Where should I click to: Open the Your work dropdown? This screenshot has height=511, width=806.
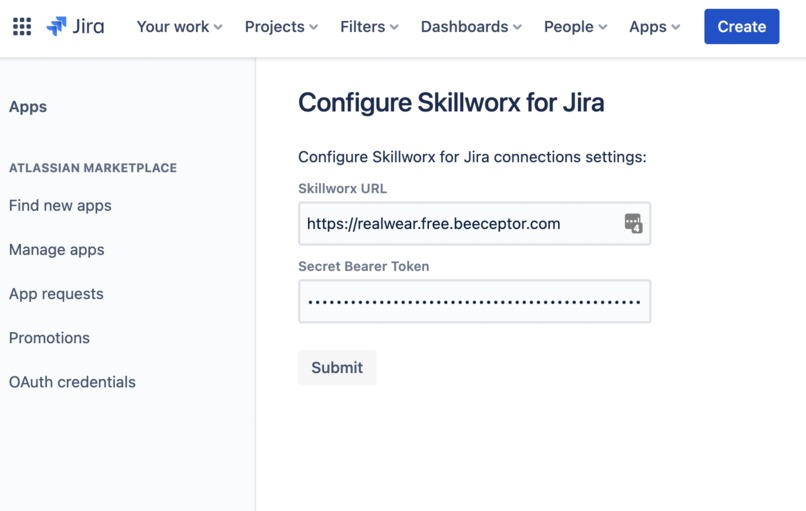coord(179,27)
